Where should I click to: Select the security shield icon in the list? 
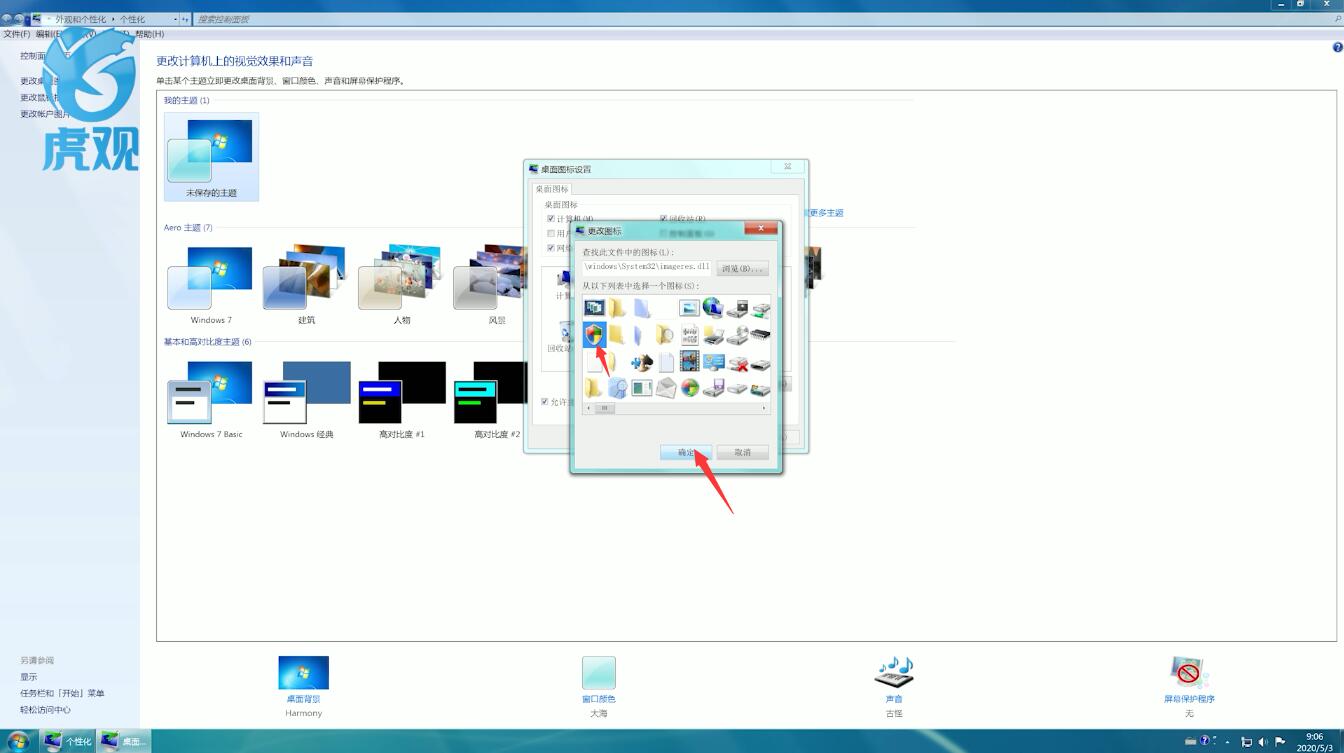pyautogui.click(x=594, y=334)
